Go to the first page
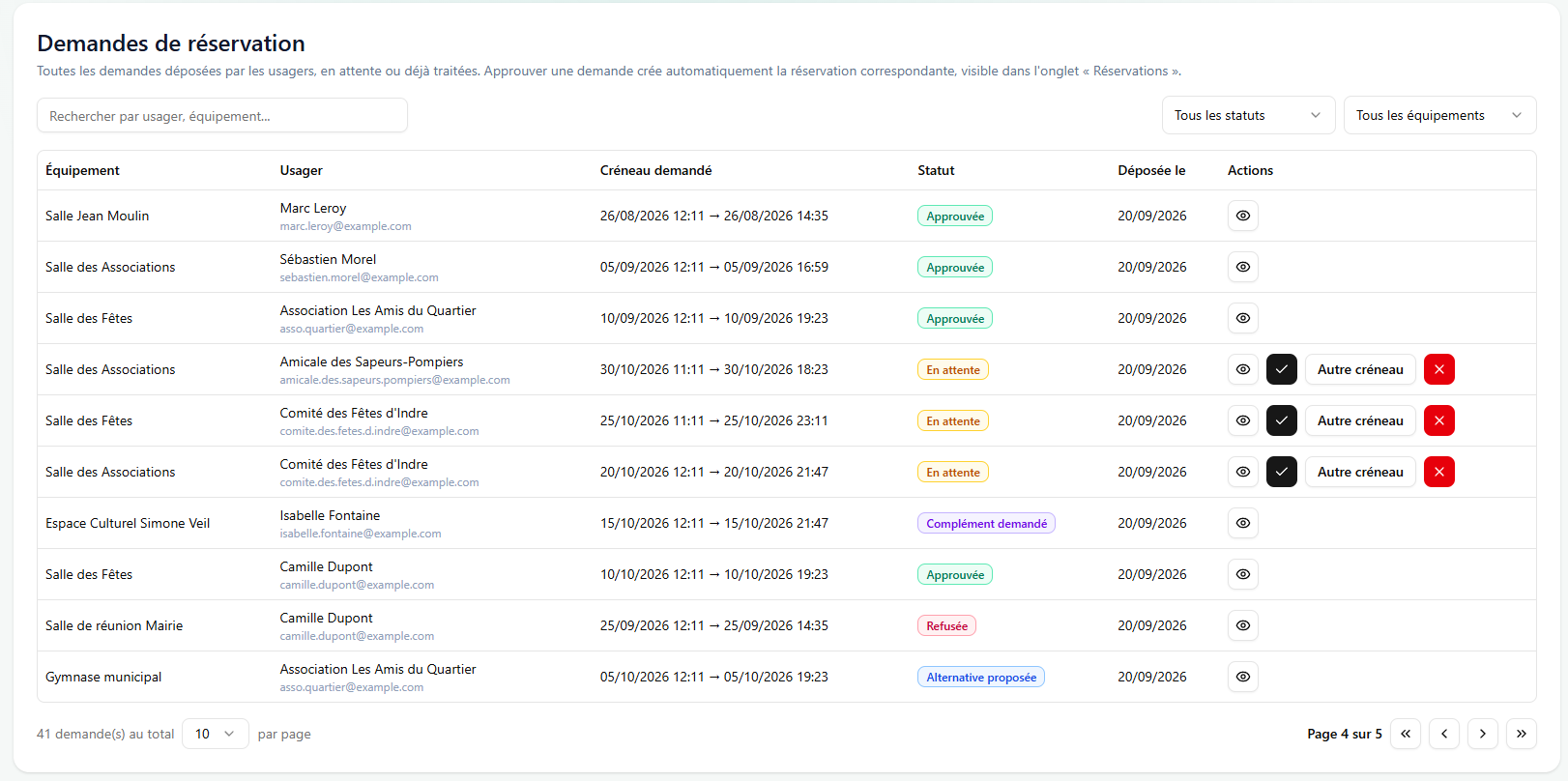1568x781 pixels. click(1406, 734)
